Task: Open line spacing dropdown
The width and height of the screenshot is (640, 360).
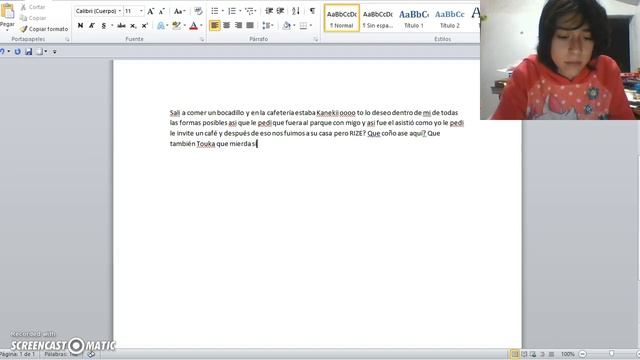Action: tap(268, 26)
